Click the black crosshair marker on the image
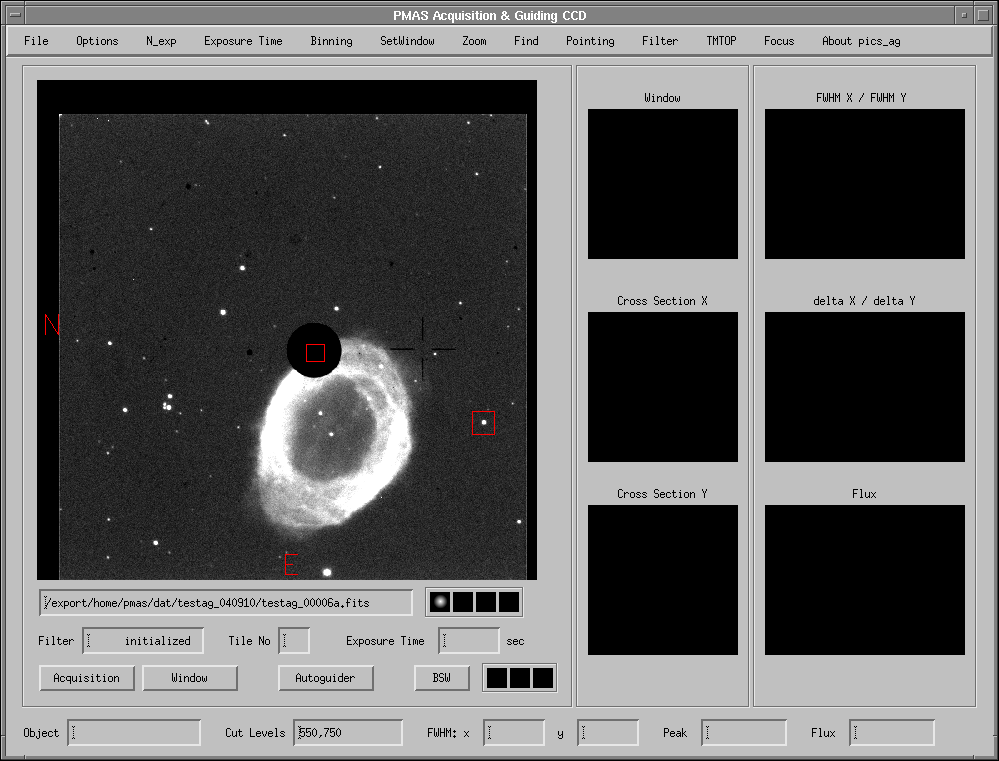Image resolution: width=999 pixels, height=761 pixels. (x=422, y=348)
